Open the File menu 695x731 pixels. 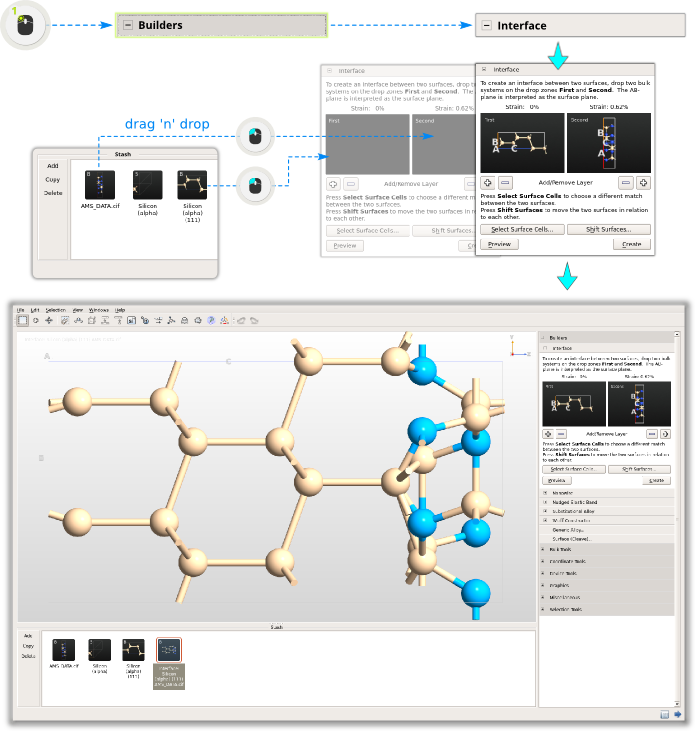(x=20, y=310)
